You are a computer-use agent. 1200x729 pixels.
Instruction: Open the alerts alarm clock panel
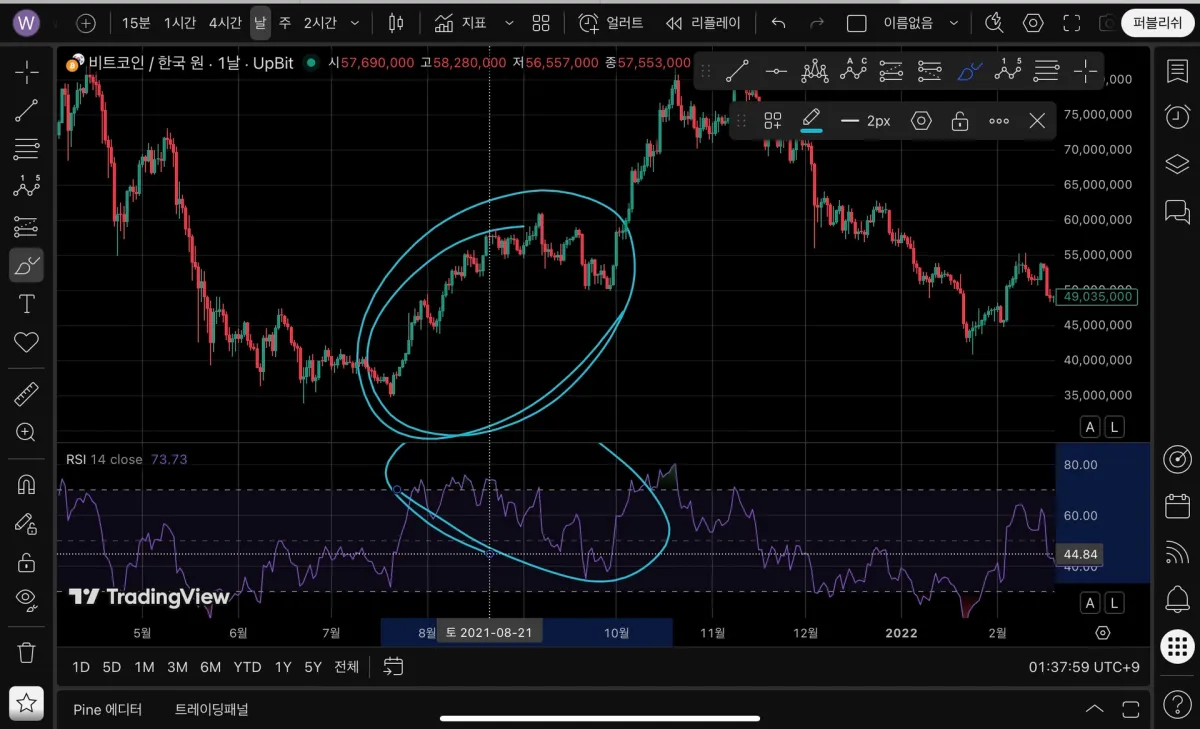point(1177,117)
